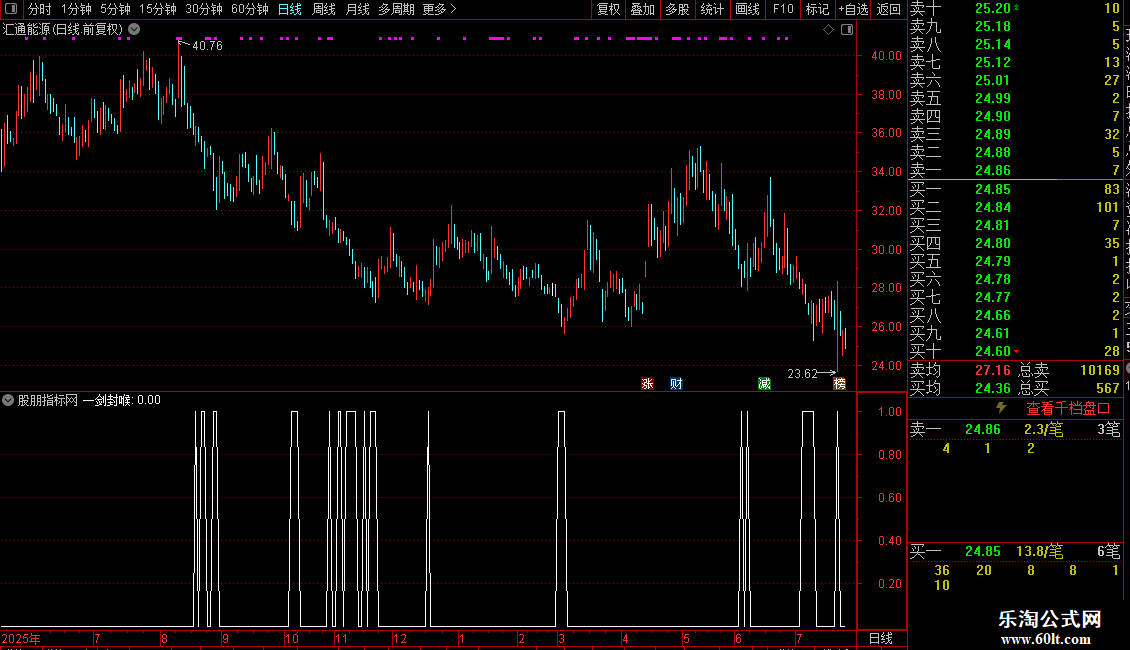This screenshot has height=650, width=1130.
Task: Click the 买十 price 24.60
Action: pyautogui.click(x=993, y=352)
